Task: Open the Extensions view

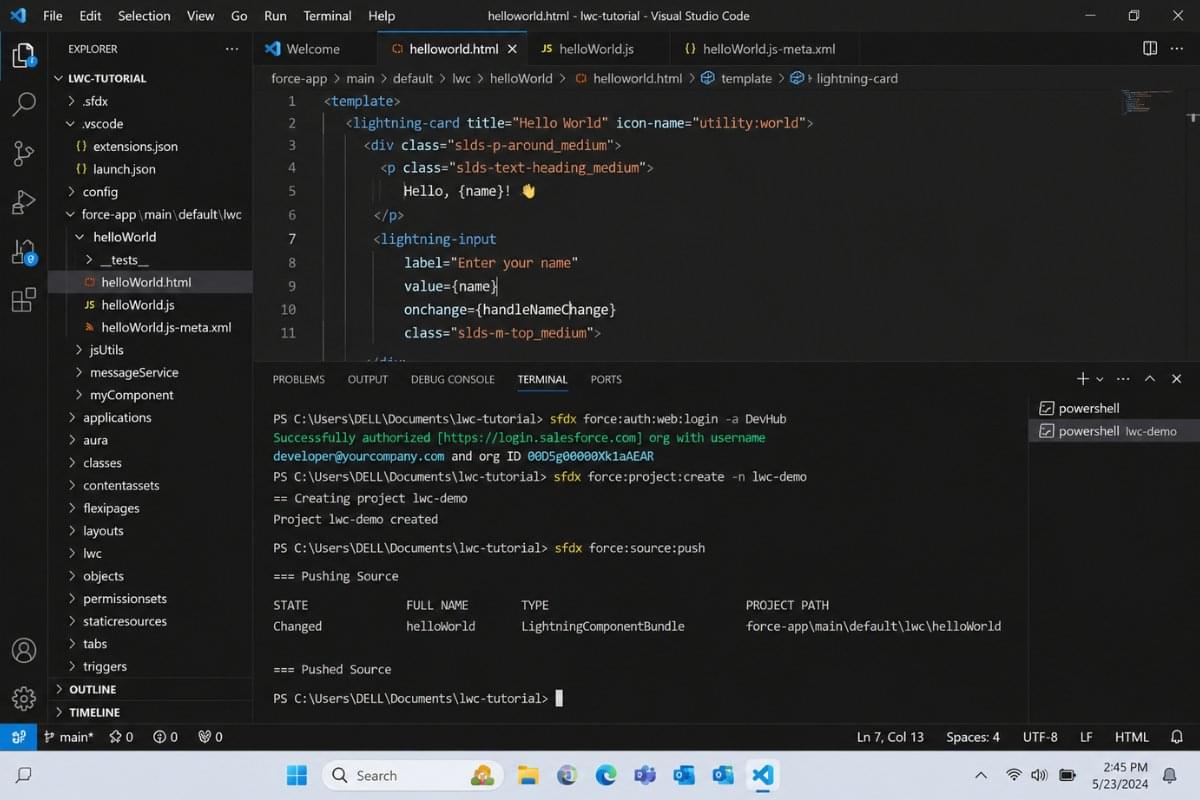Action: tap(23, 300)
